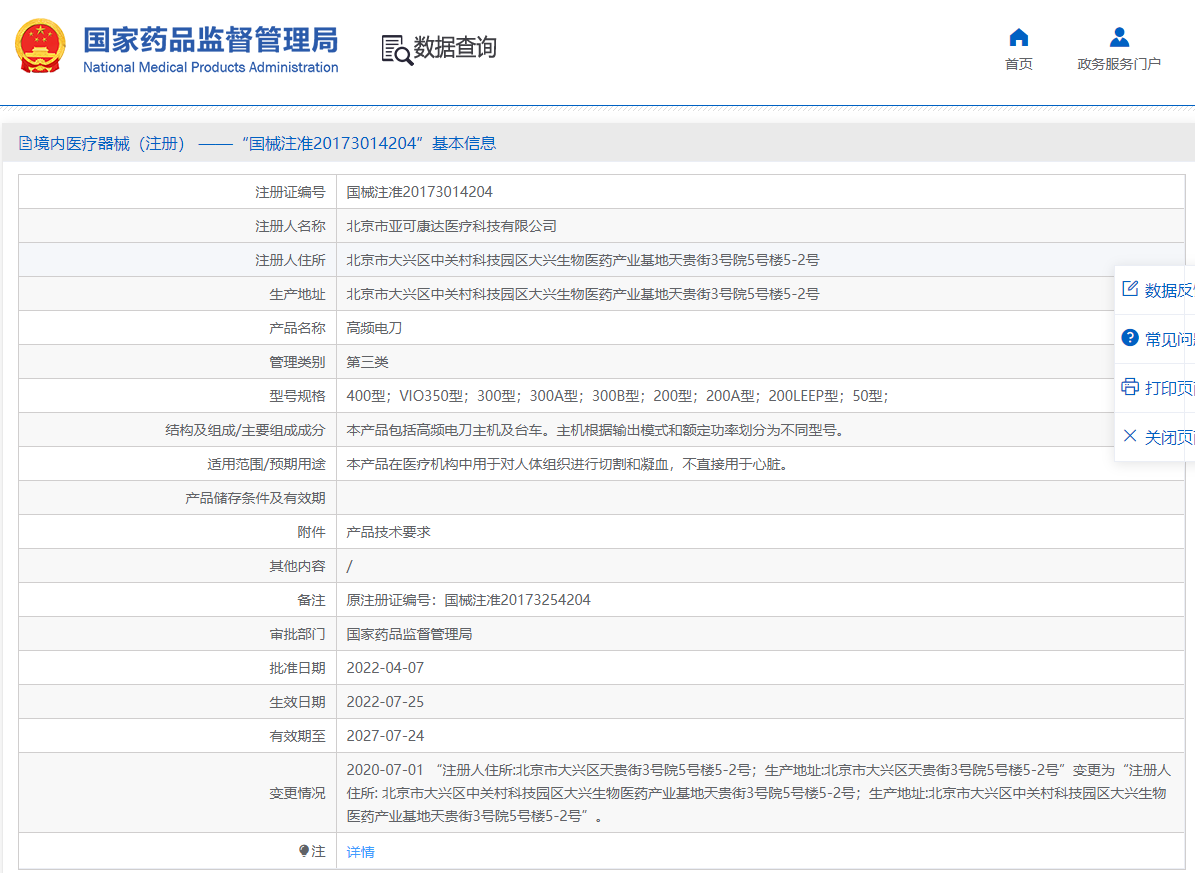Click the 审批部门 row label

click(297, 634)
